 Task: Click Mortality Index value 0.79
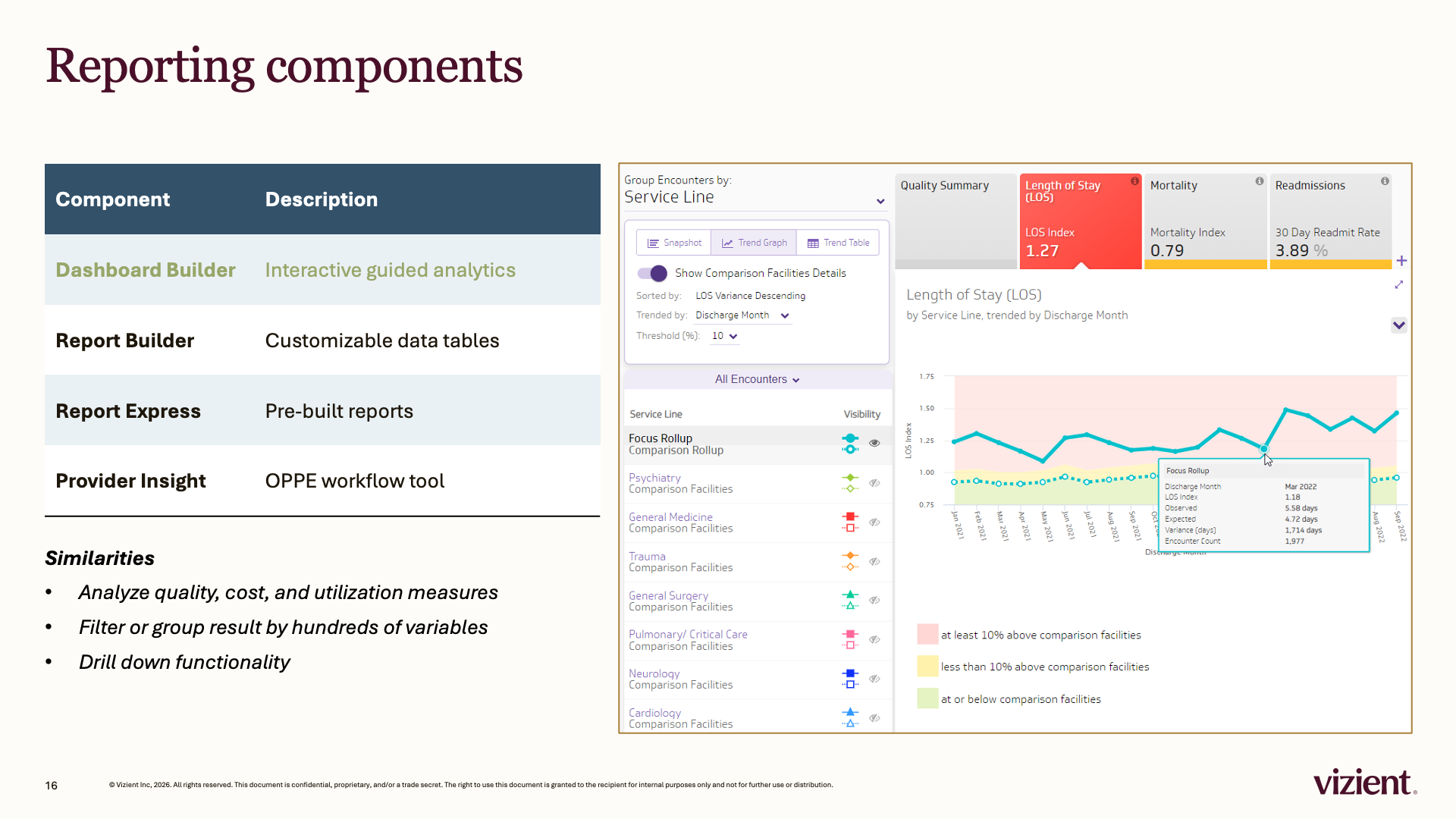tap(1167, 251)
